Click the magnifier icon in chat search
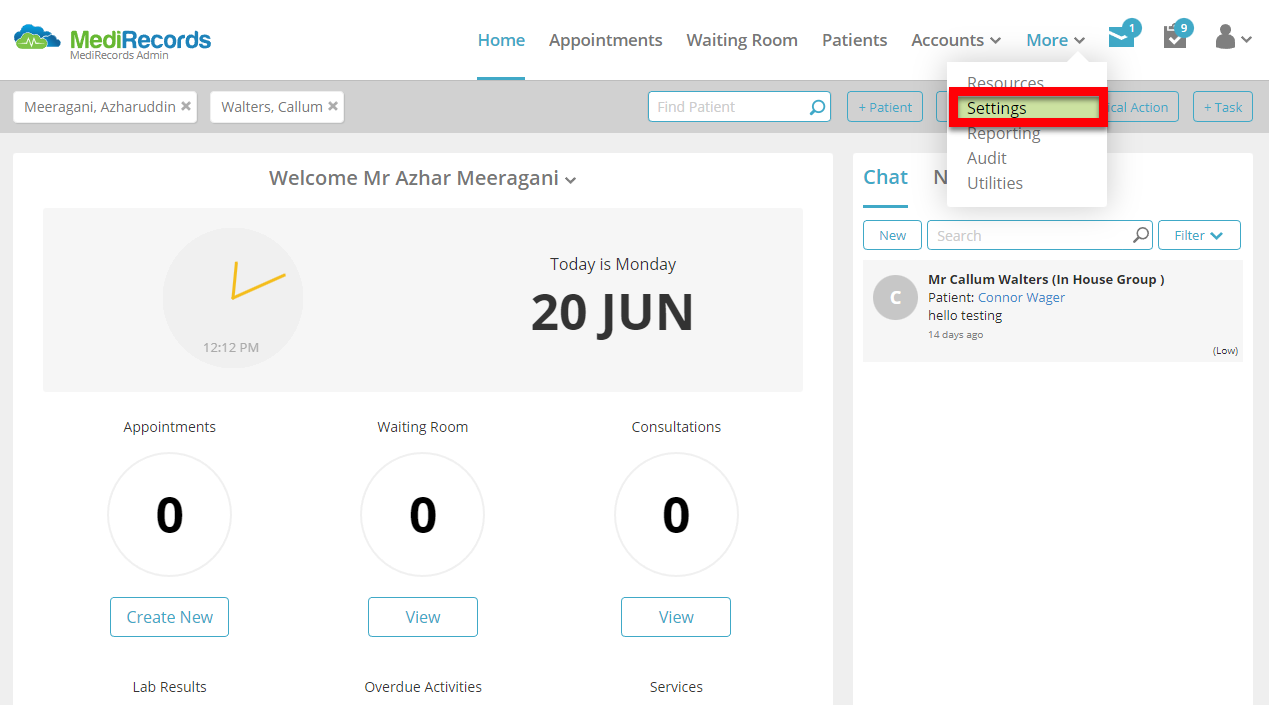 [1141, 235]
